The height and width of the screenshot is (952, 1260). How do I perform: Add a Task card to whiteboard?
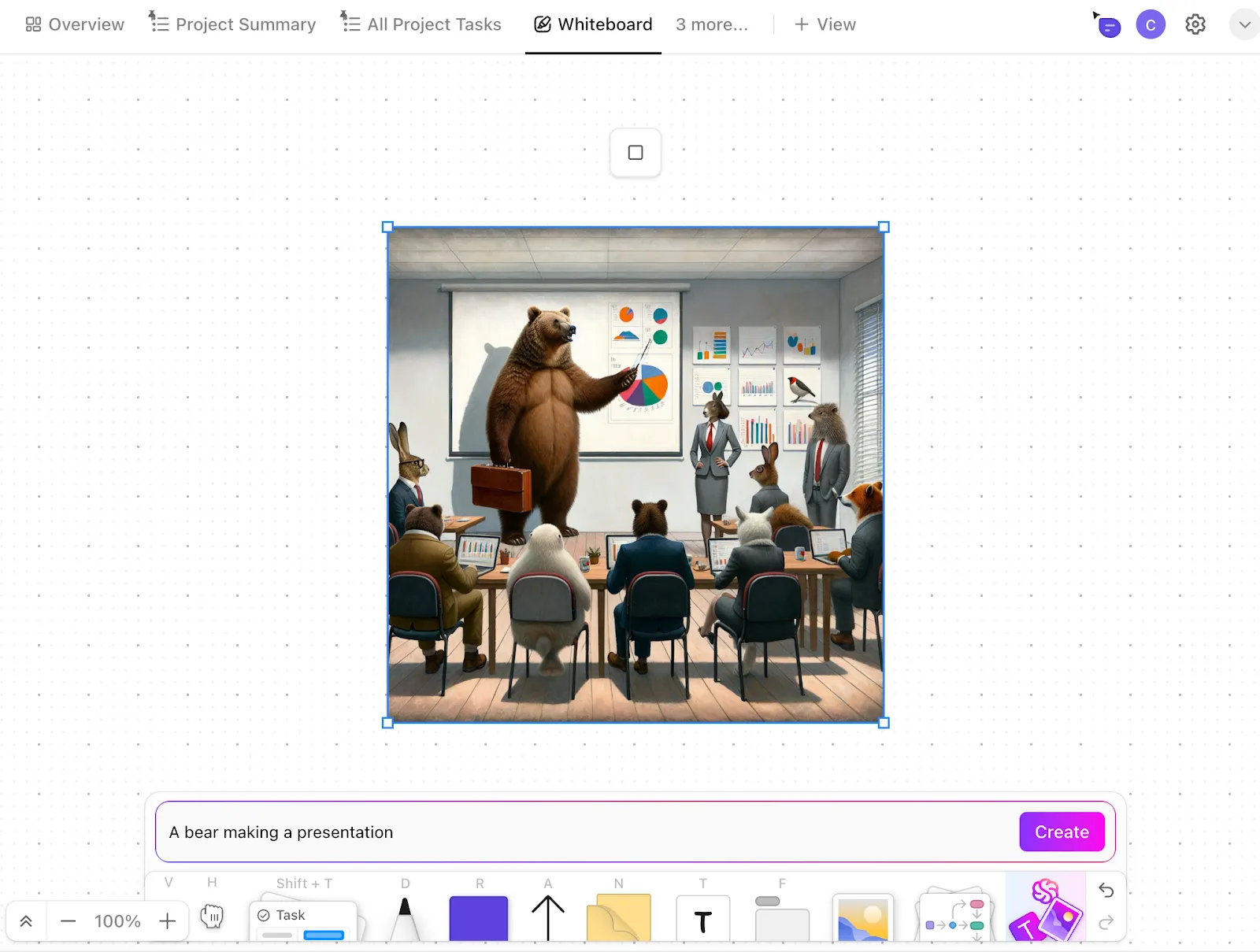pos(303,920)
